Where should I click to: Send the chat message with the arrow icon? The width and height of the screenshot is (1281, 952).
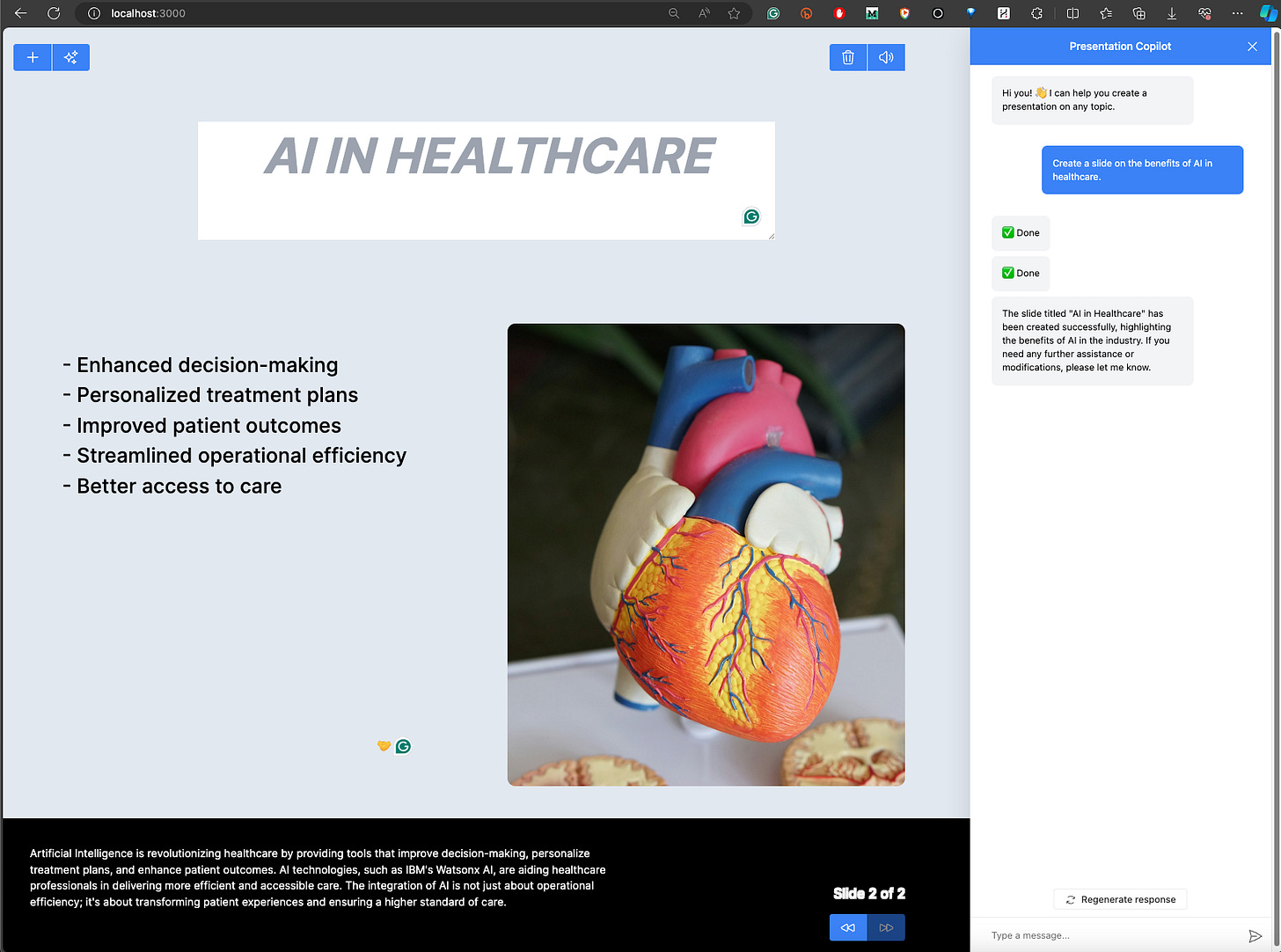pos(1256,935)
